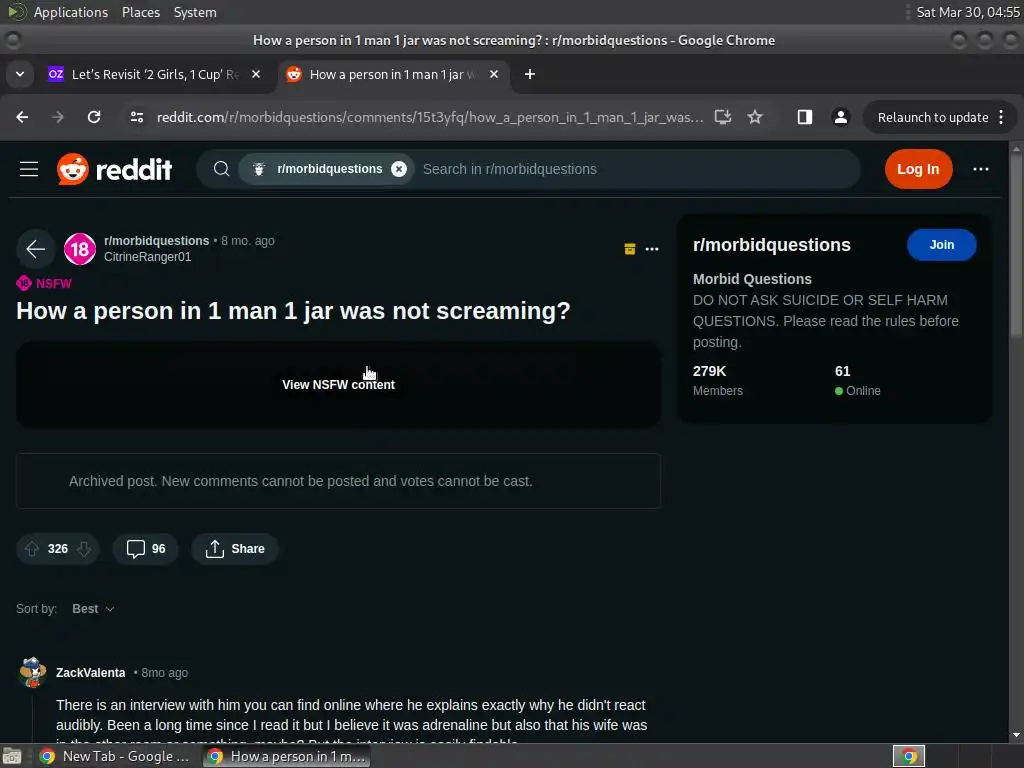Select the How a person in 1 m... taskbar window
This screenshot has height=768, width=1024.
285,756
